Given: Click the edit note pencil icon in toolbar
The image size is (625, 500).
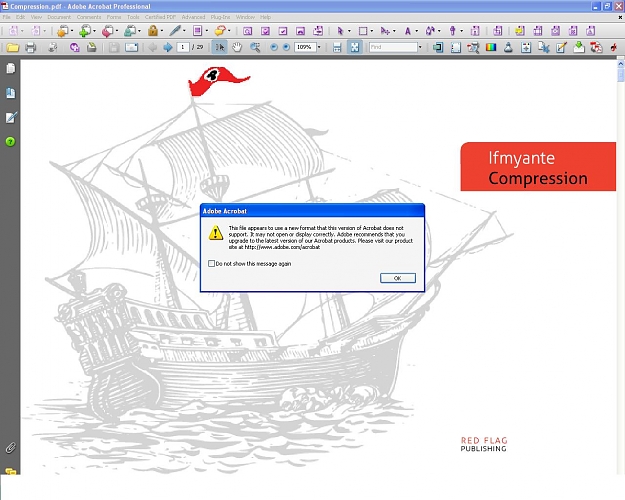Looking at the screenshot, I should click(x=561, y=47).
